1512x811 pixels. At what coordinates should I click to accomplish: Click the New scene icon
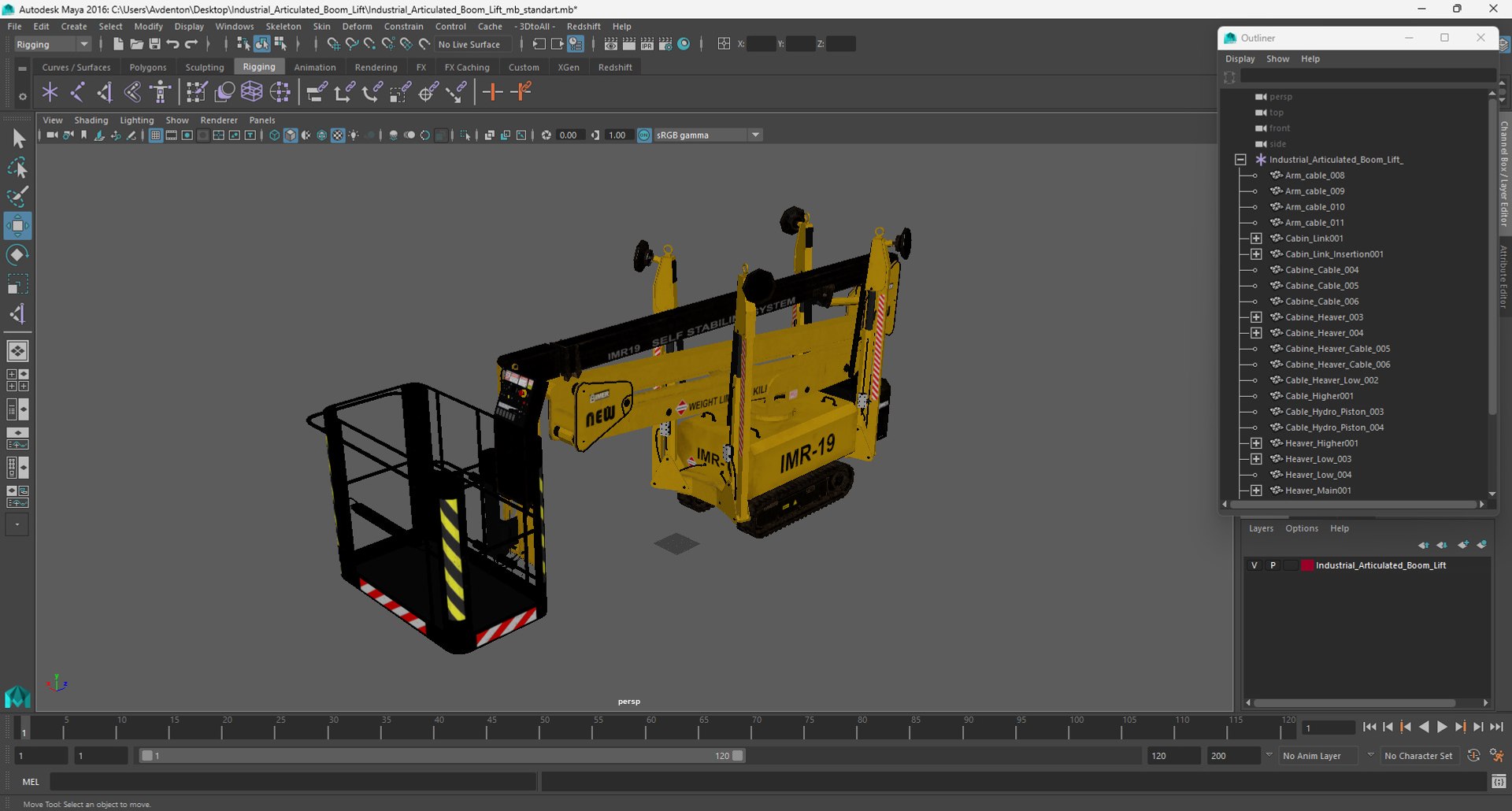pyautogui.click(x=118, y=44)
